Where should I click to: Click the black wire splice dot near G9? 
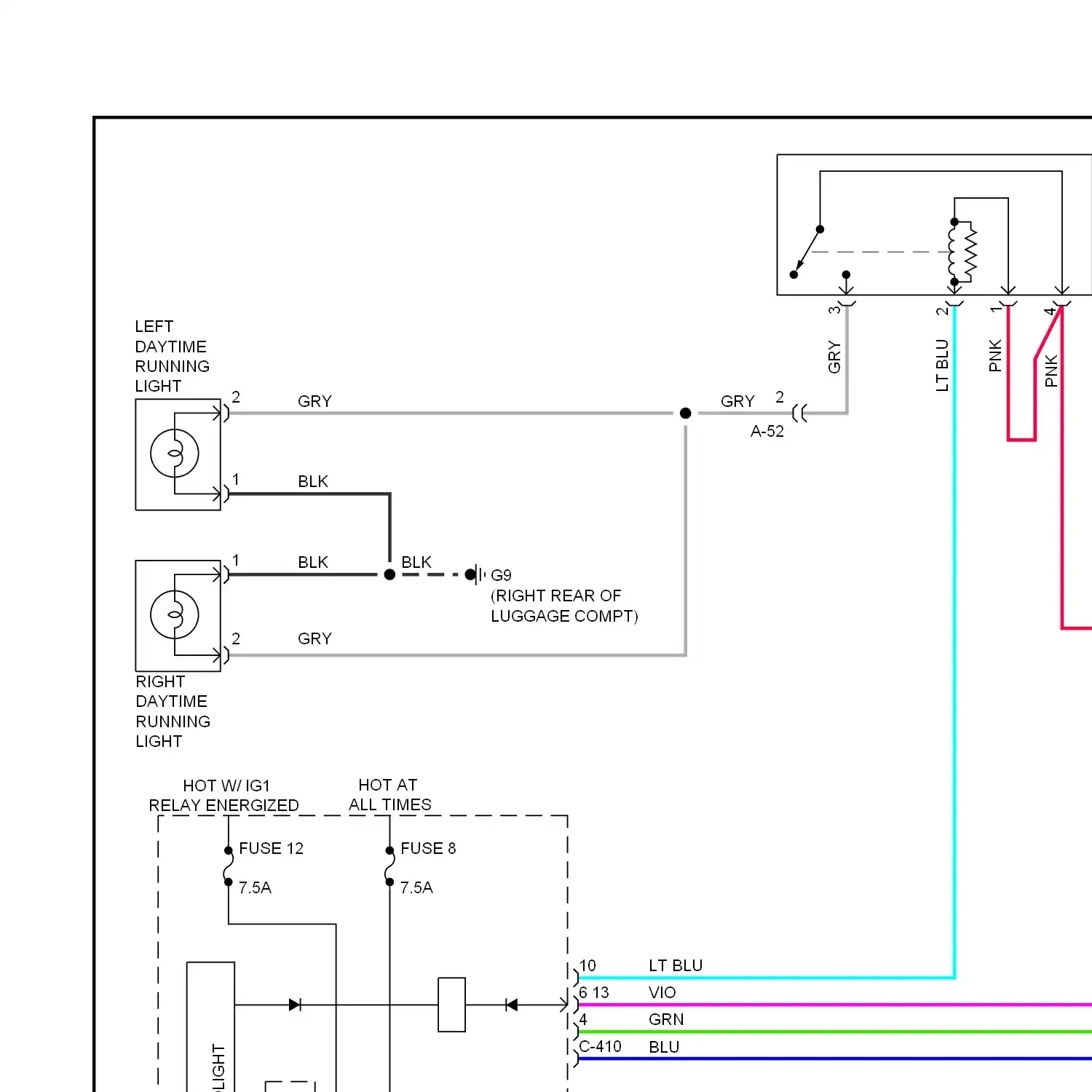pyautogui.click(x=389, y=574)
